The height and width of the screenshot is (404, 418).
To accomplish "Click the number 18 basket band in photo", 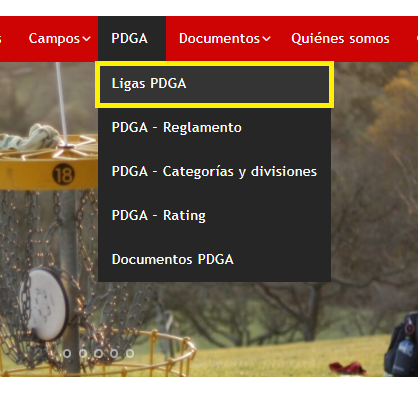I will pos(63,174).
